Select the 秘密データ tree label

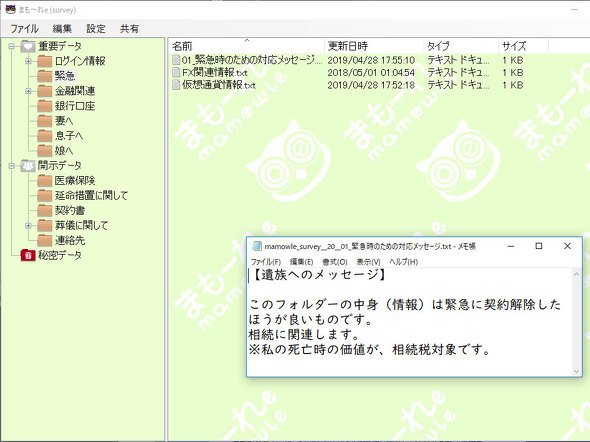point(59,255)
